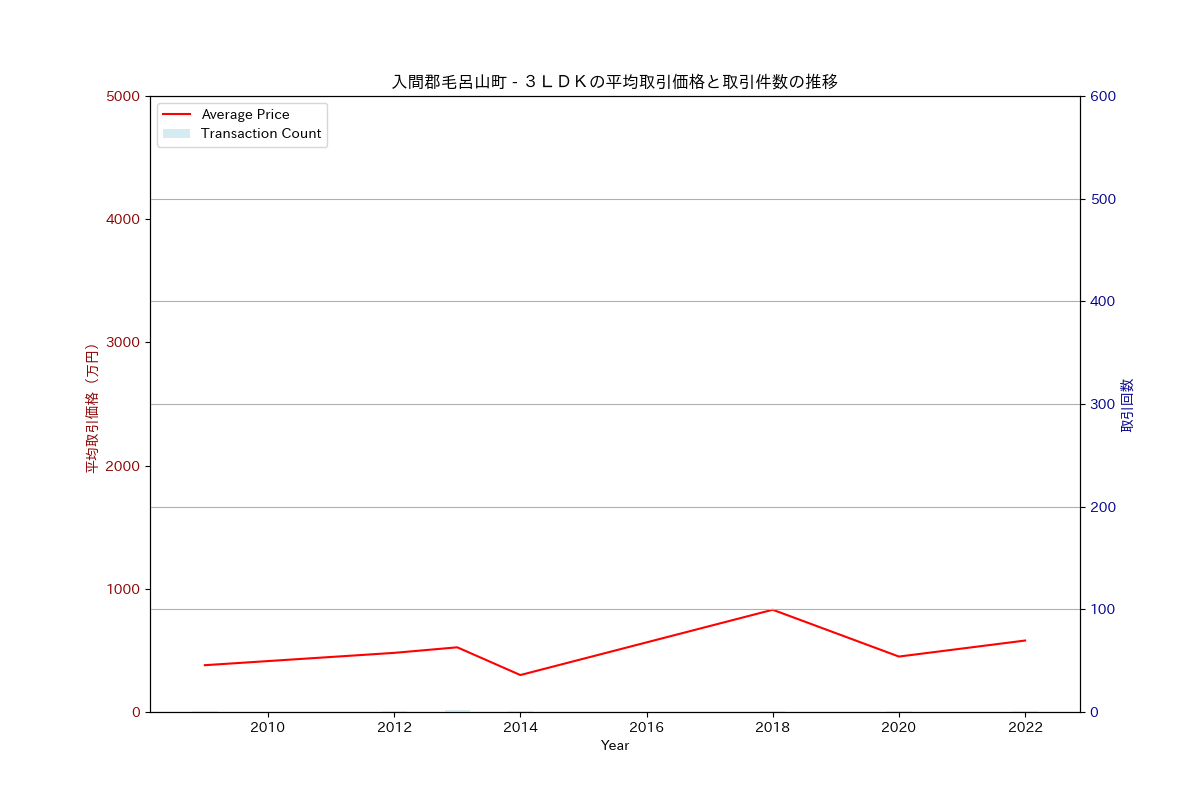Click the 2018 tick label
The height and width of the screenshot is (800, 1200).
(x=772, y=729)
